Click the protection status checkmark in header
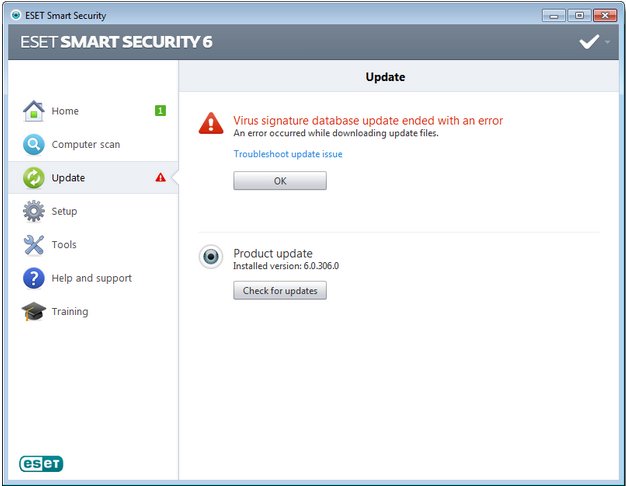 tap(589, 42)
